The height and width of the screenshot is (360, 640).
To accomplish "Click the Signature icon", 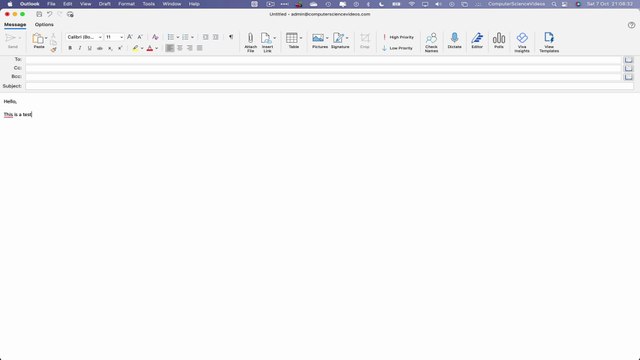I will [338, 38].
